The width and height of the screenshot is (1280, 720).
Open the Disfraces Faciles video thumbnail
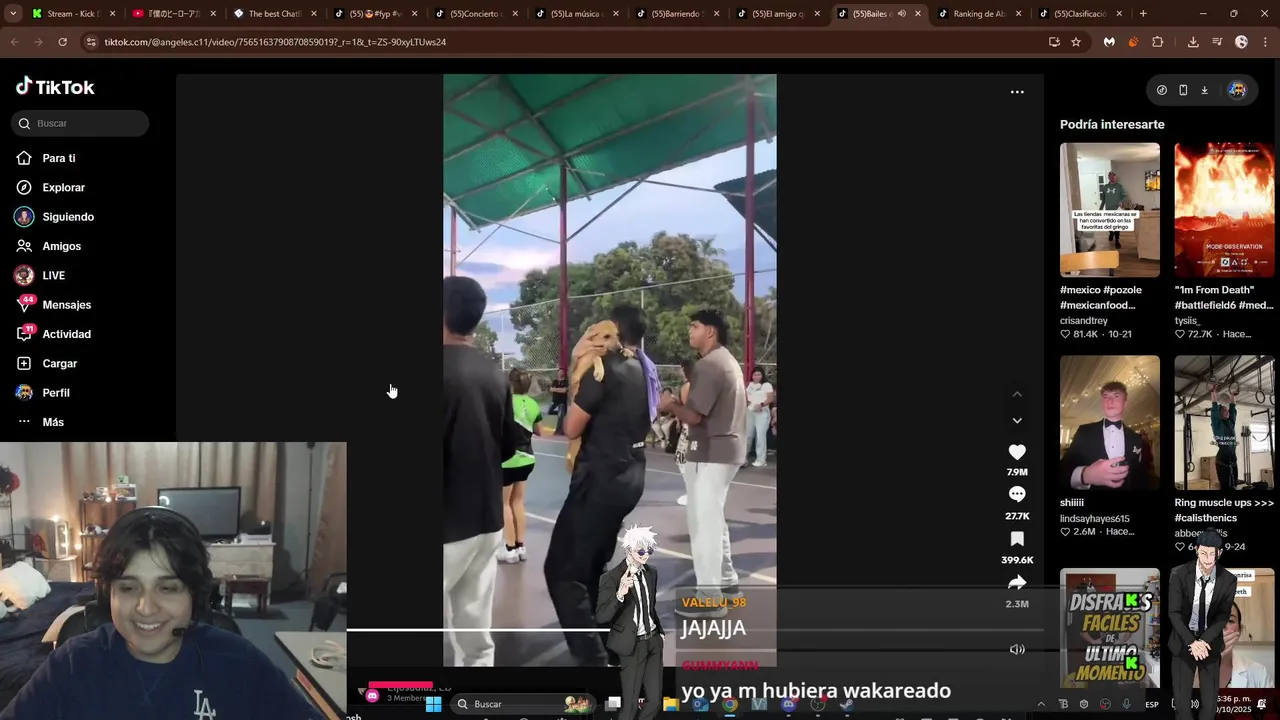(x=1110, y=628)
